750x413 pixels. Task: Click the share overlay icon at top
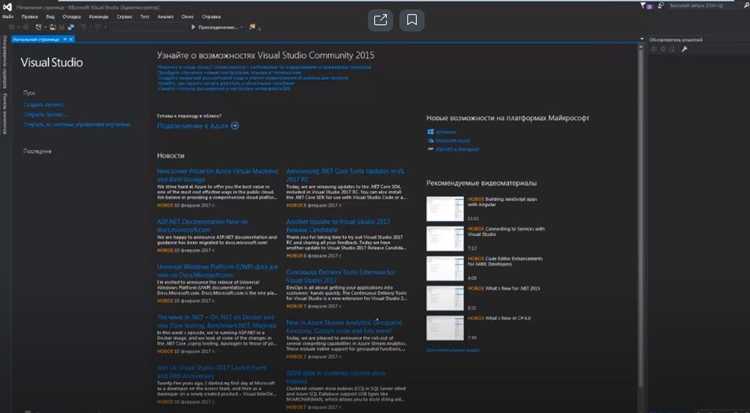(380, 20)
